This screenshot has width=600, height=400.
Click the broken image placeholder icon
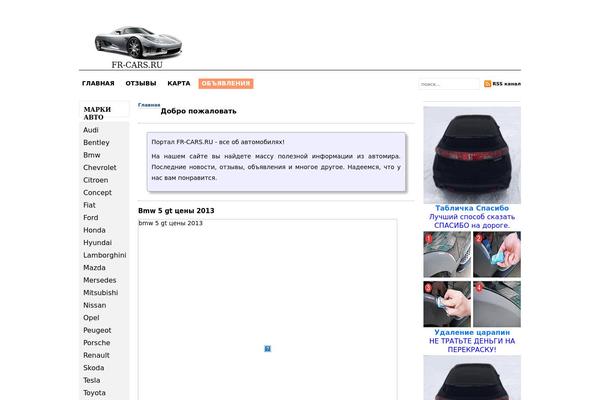coord(267,349)
